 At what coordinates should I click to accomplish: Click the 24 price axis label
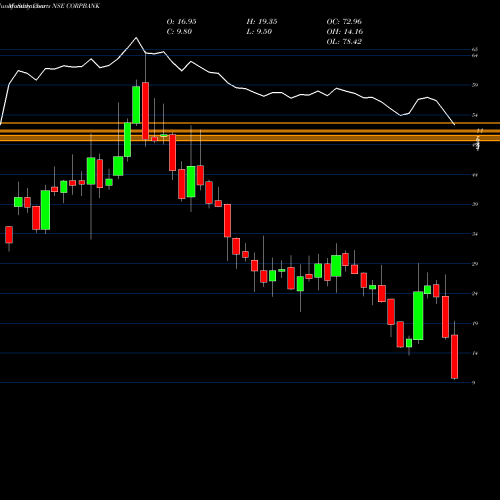(x=475, y=294)
